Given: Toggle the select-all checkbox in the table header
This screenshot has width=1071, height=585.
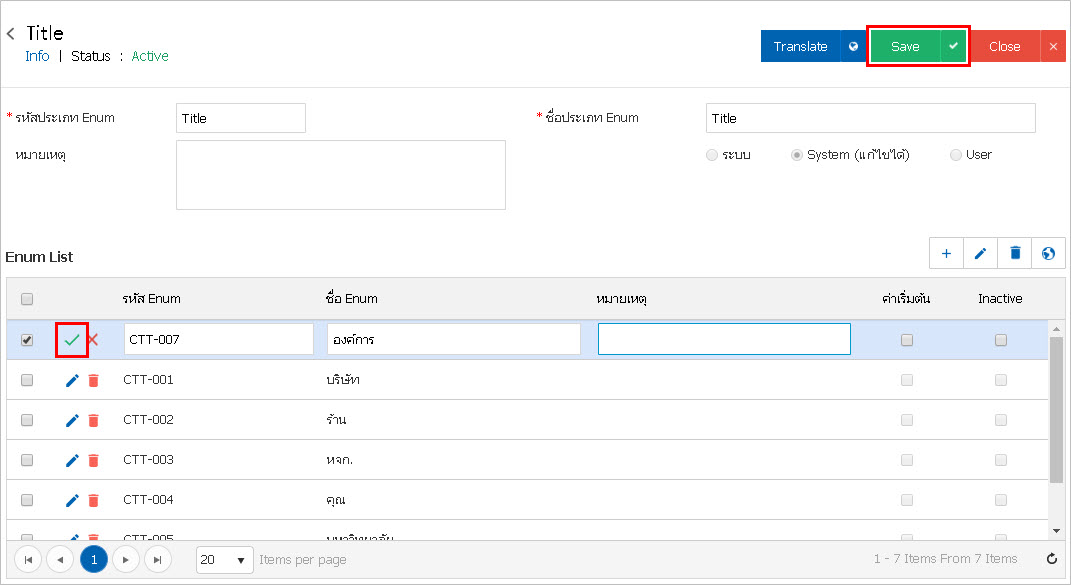Looking at the screenshot, I should coord(27,299).
